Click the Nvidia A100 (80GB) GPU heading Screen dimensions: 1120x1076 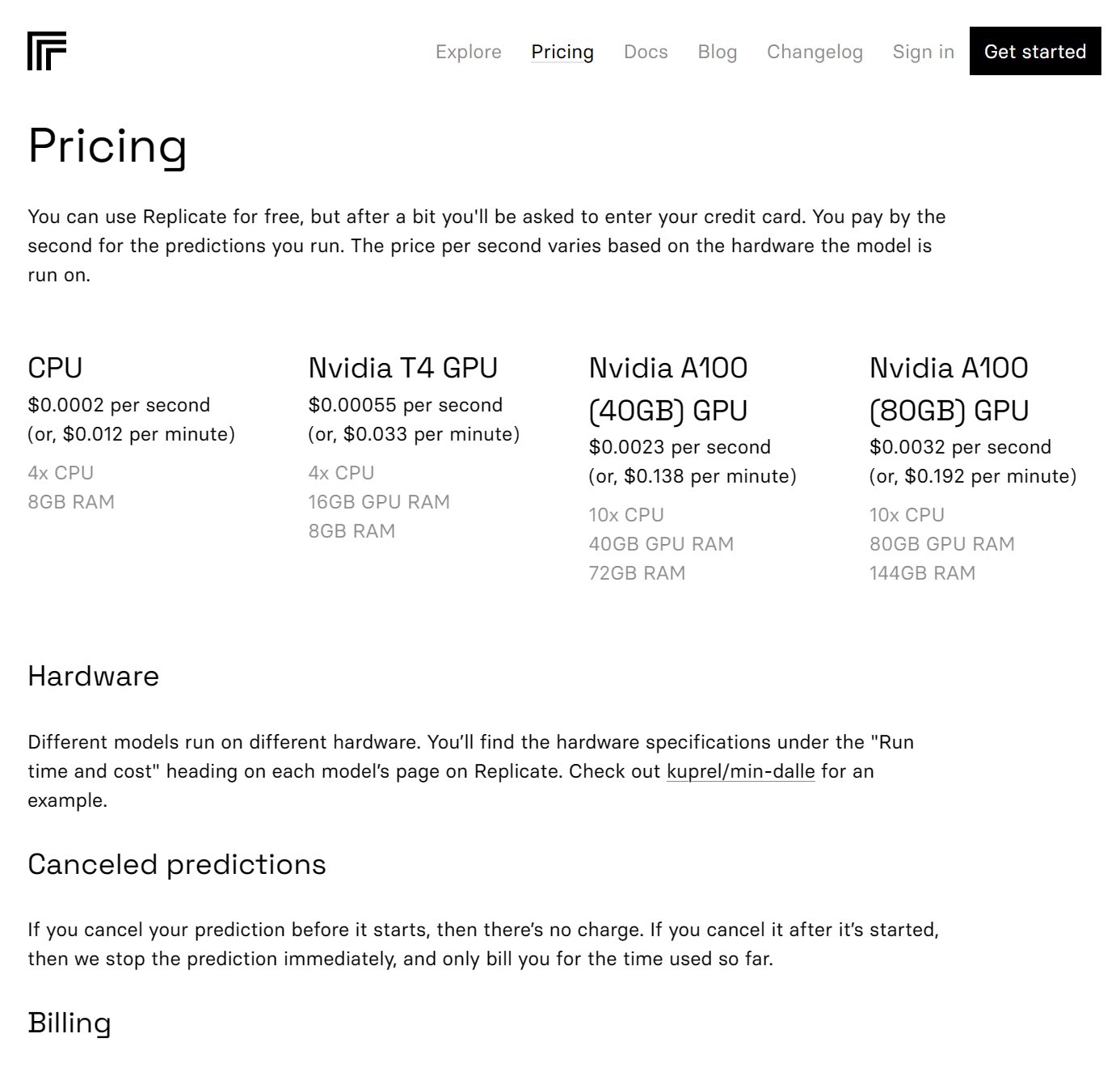tap(949, 389)
